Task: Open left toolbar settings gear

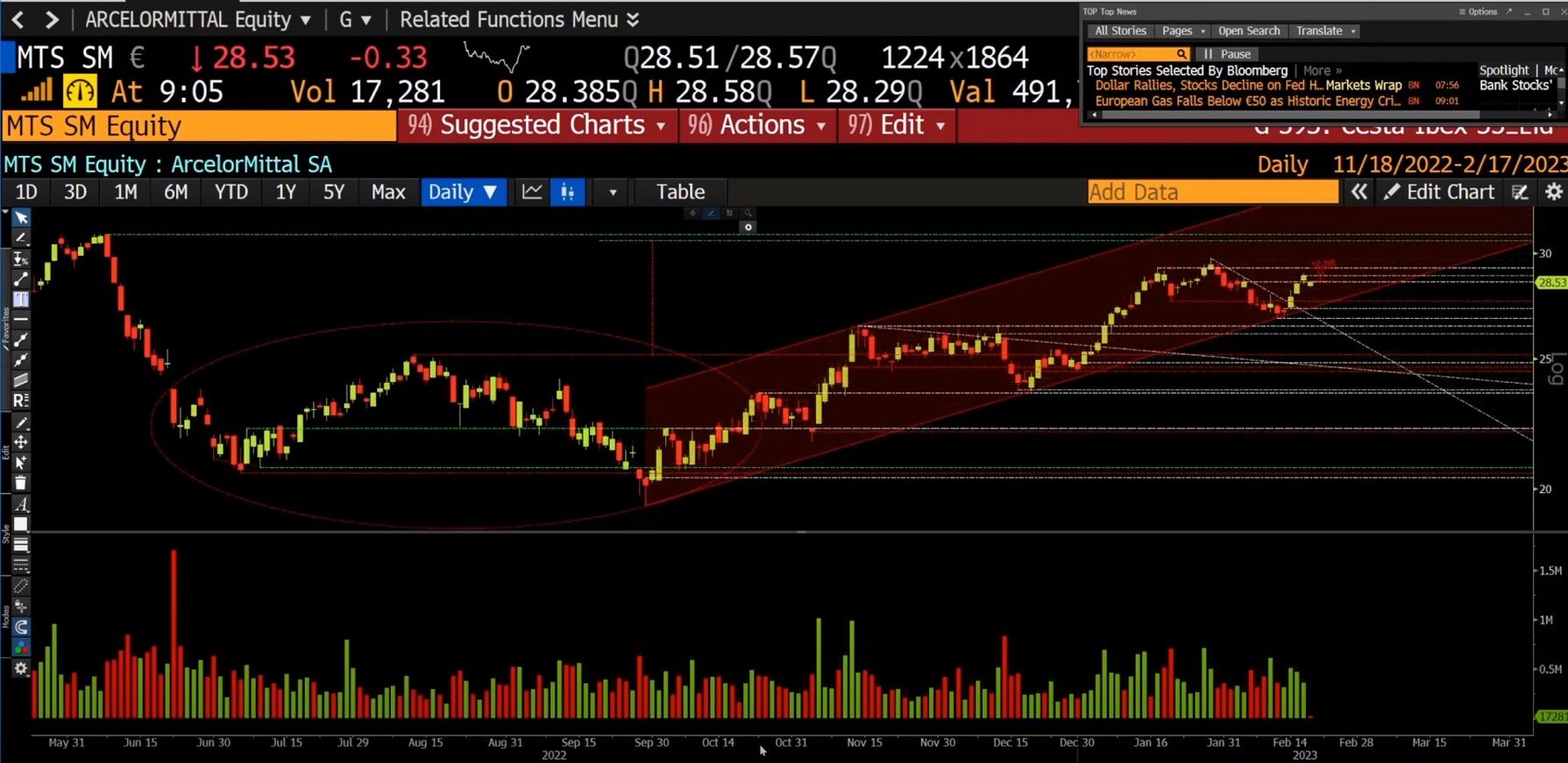Action: (x=21, y=668)
